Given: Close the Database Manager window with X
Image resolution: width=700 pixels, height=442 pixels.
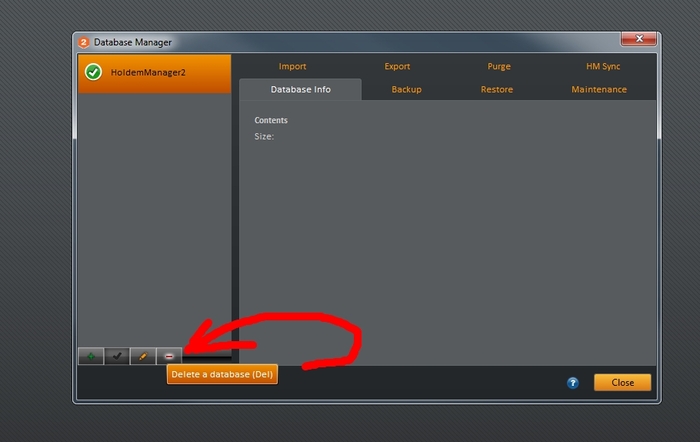Looking at the screenshot, I should click(639, 39).
